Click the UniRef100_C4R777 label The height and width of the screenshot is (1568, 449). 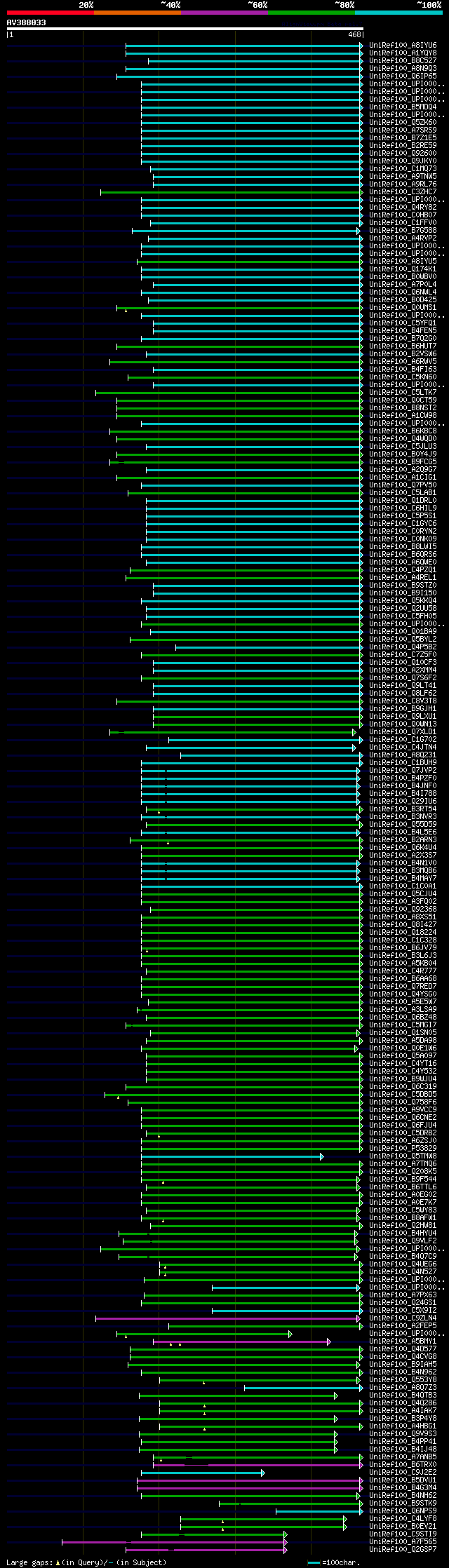click(x=403, y=971)
